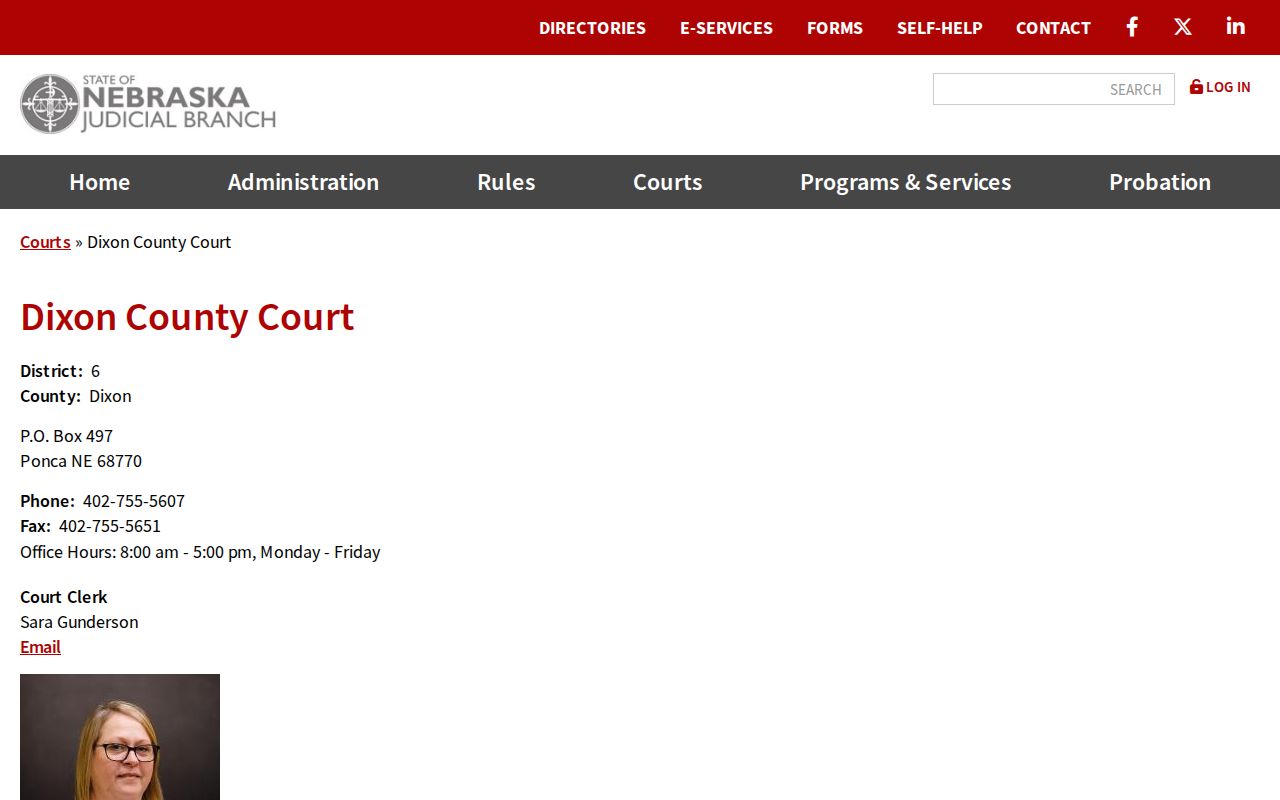This screenshot has width=1280, height=800.
Task: Click Sara Gunderson's photo thumbnail
Action: tap(120, 737)
